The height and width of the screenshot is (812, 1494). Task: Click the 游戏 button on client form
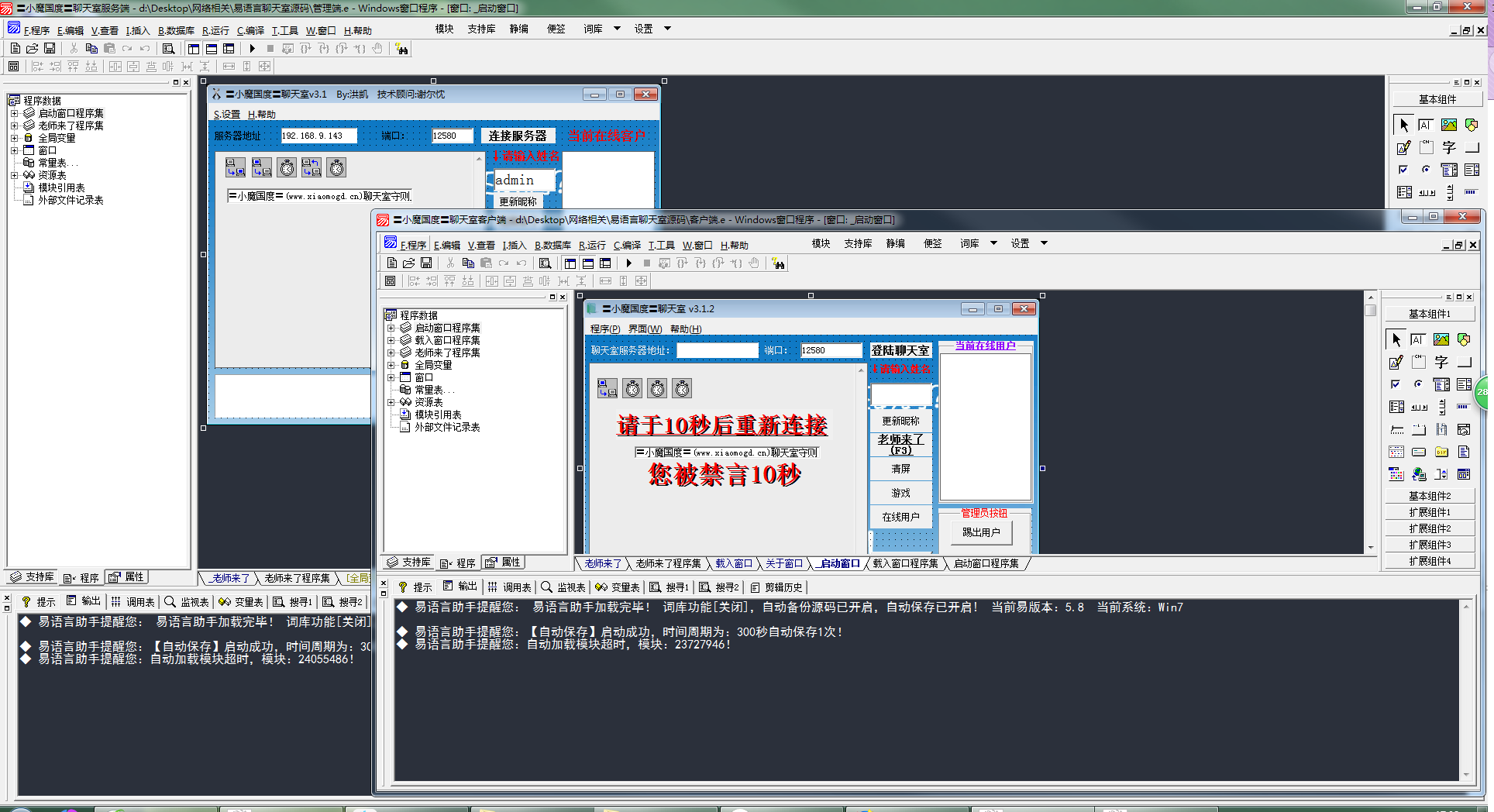click(x=900, y=493)
